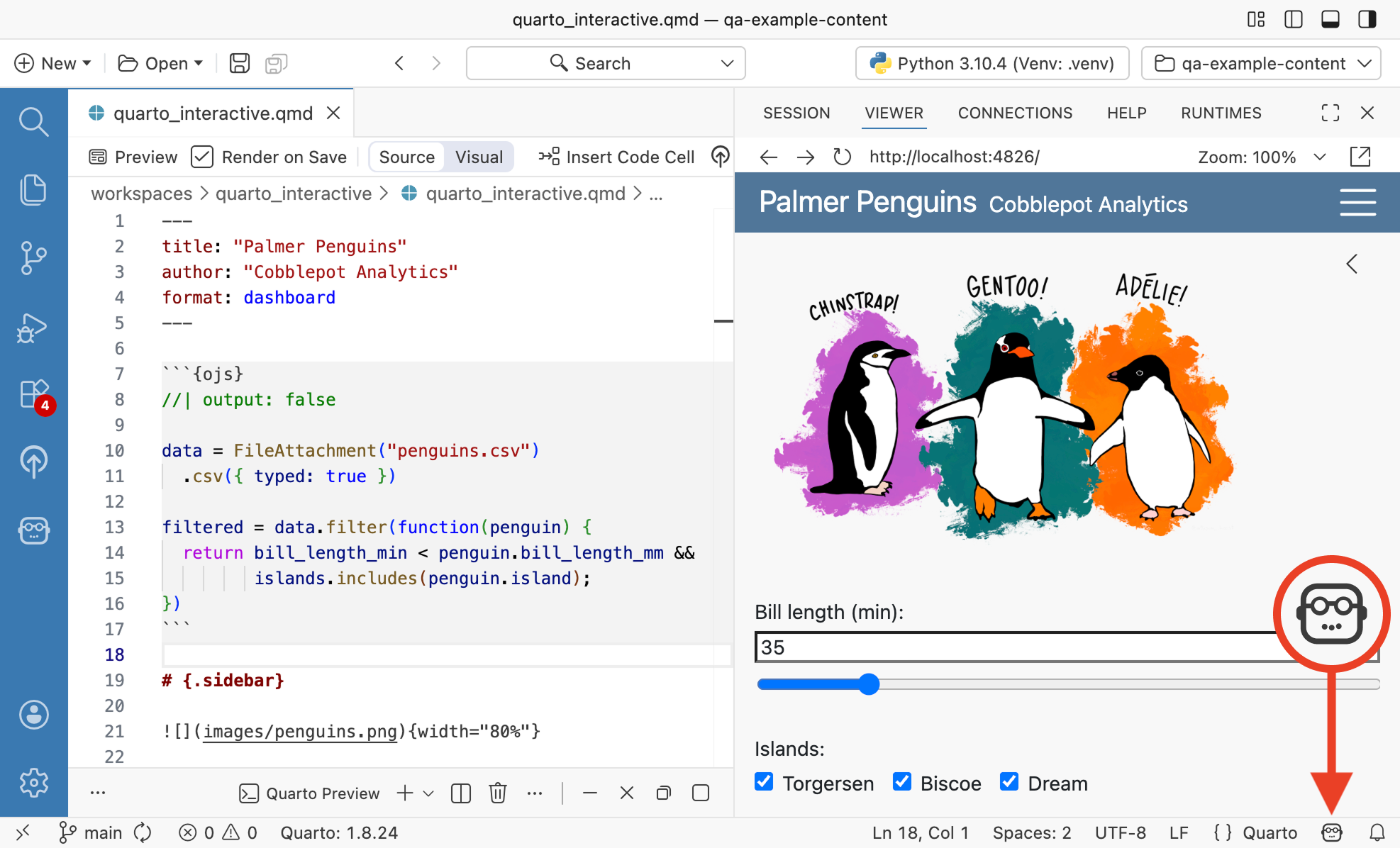This screenshot has width=1400, height=848.
Task: Open the viewer Zoom level dropdown
Action: click(1261, 157)
